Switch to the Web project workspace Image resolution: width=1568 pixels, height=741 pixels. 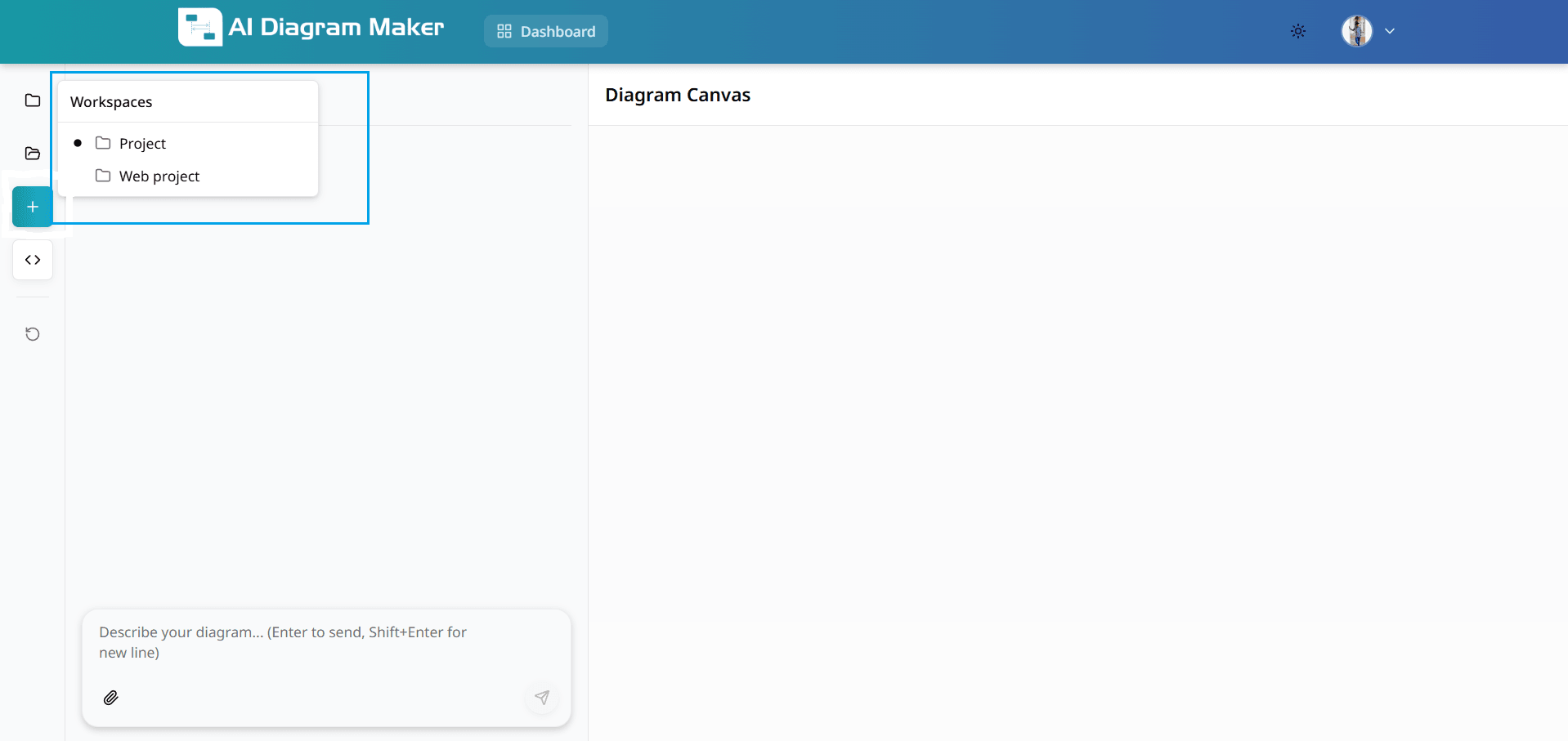[x=159, y=176]
